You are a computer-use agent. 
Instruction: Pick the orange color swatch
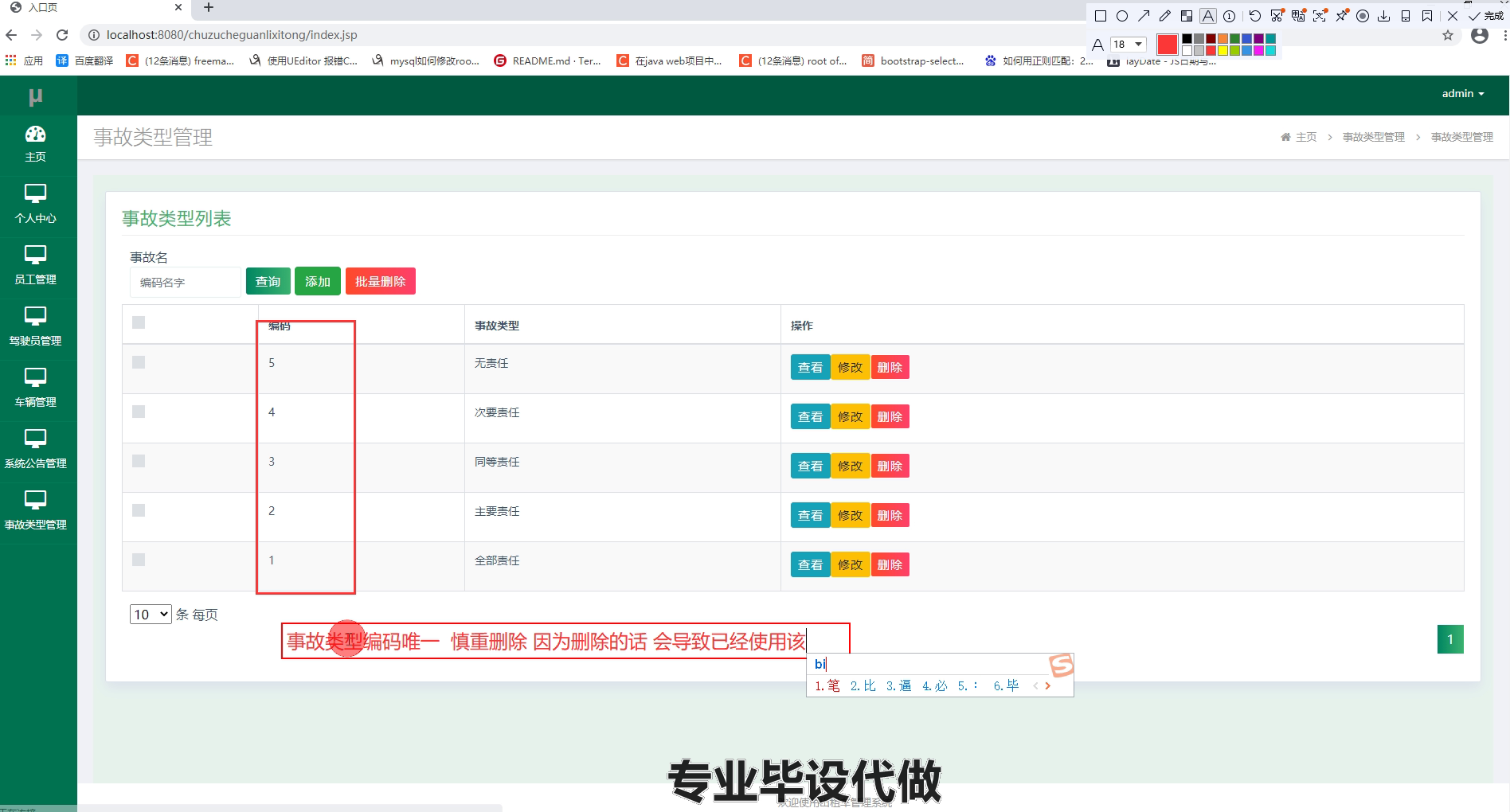tap(1222, 38)
